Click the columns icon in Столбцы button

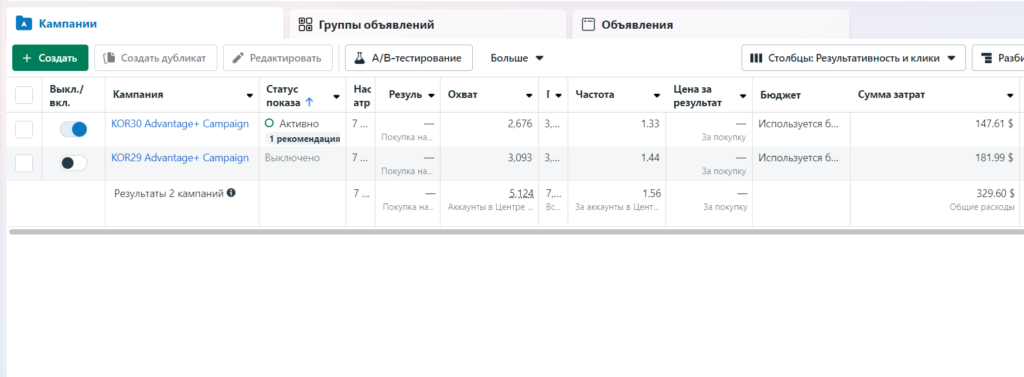pos(756,58)
